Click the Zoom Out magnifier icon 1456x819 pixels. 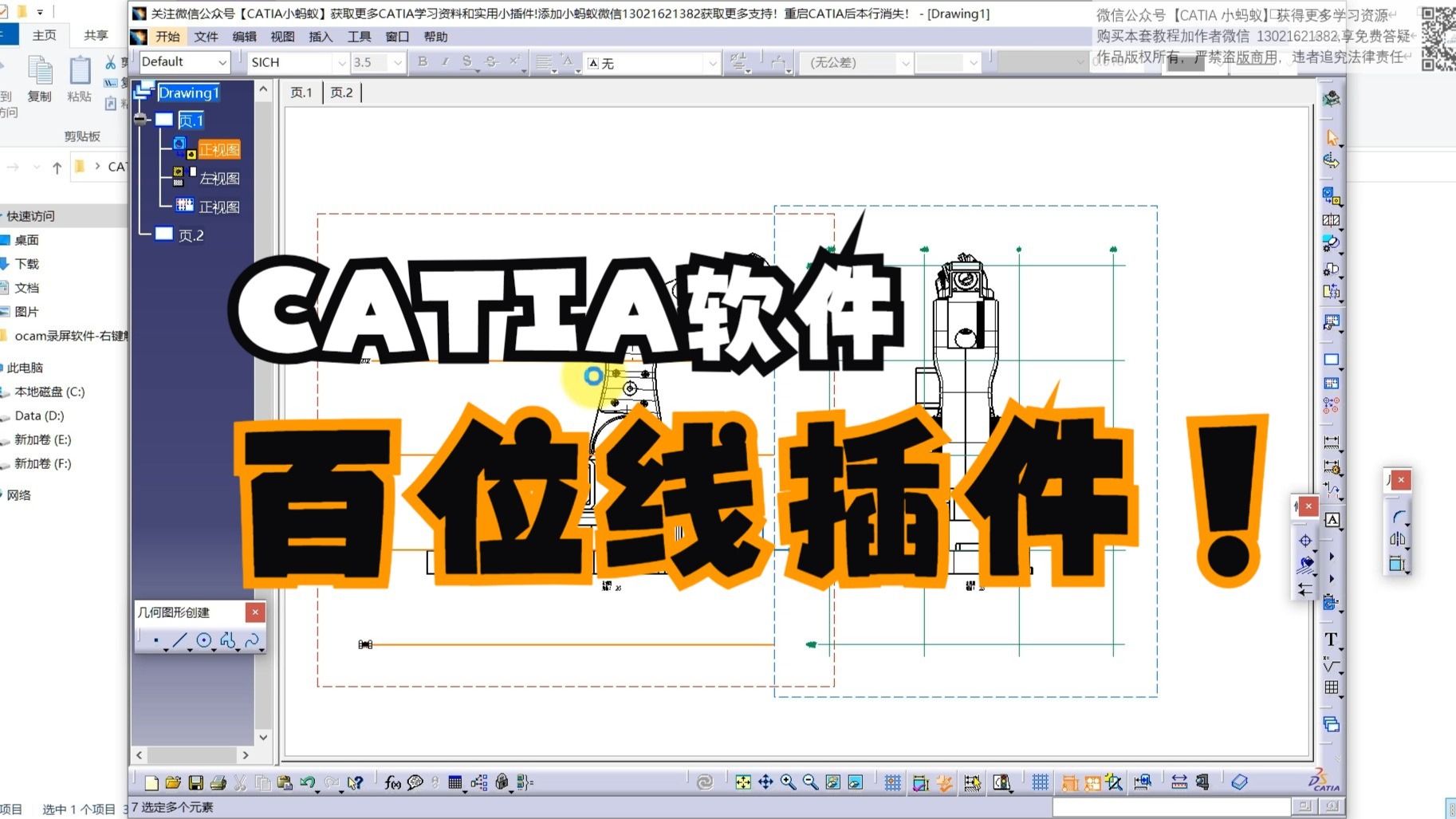tap(810, 782)
